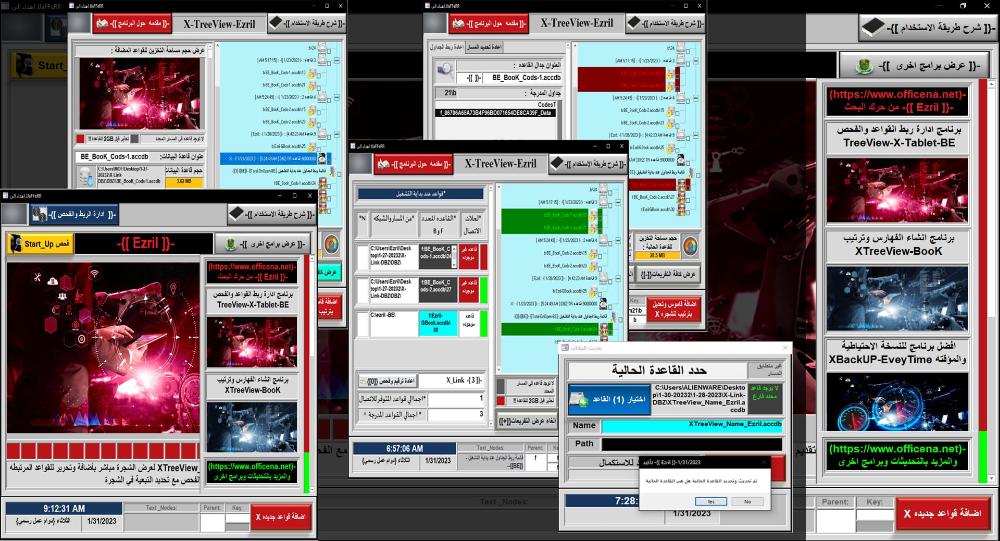
Task: Open شرح طريقة الاستخدام in the middle window
Action: point(587,164)
